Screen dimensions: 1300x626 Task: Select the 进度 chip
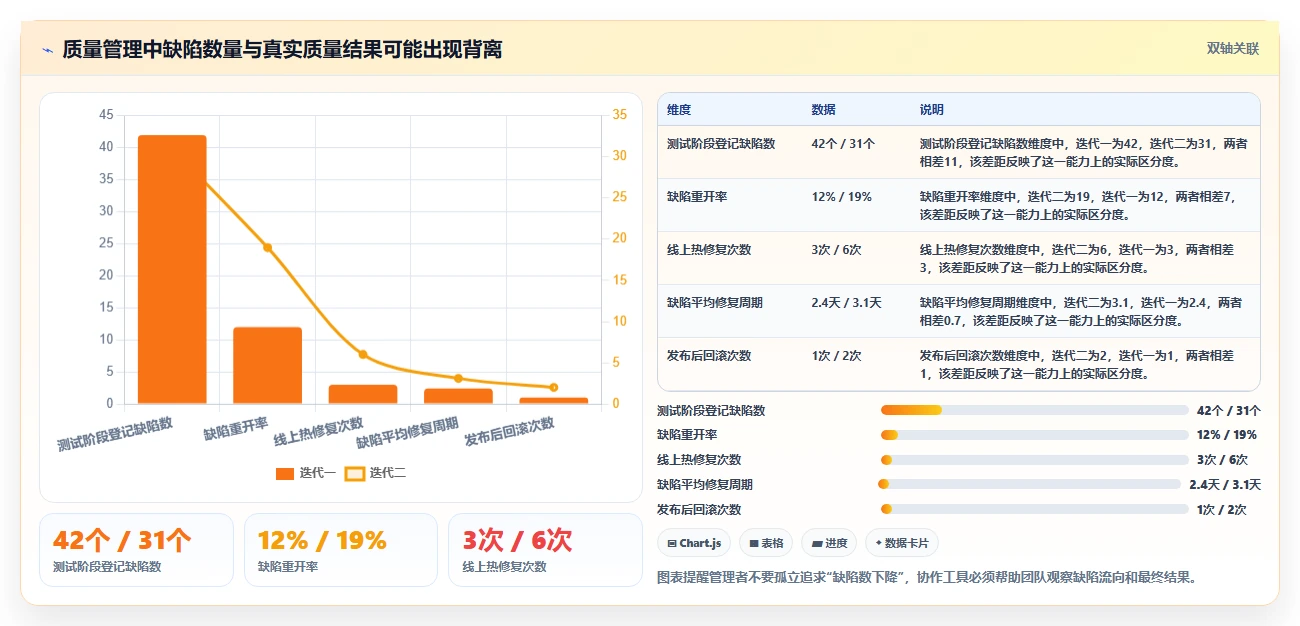tap(830, 543)
